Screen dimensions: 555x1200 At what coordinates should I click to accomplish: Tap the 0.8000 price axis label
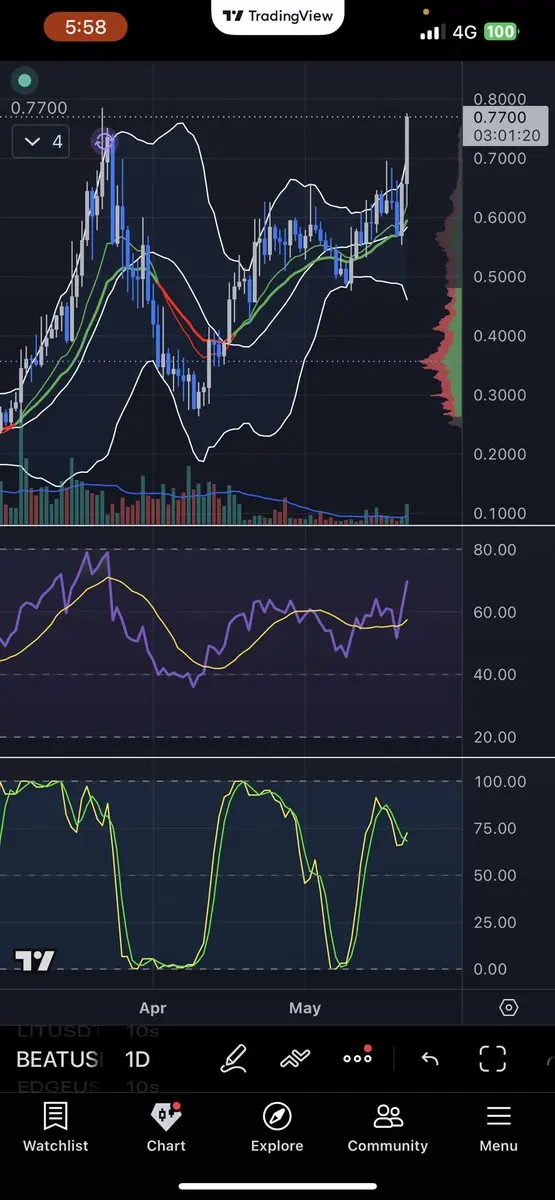(x=499, y=99)
